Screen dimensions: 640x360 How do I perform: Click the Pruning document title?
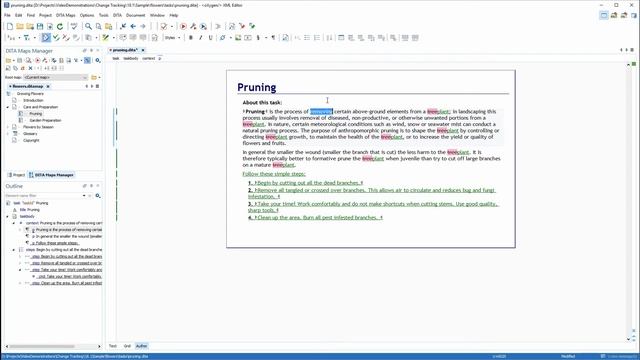(257, 87)
